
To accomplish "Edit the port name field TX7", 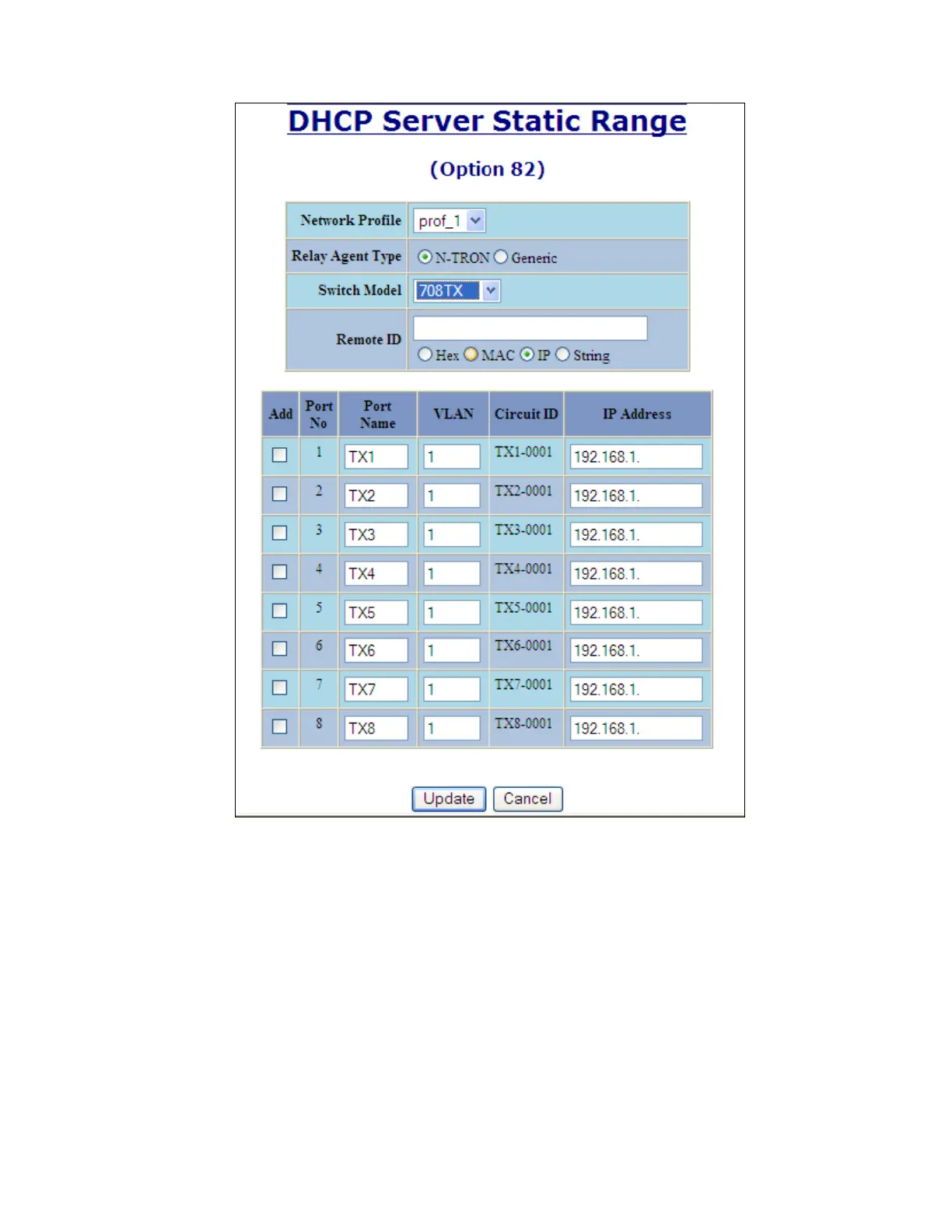I will tap(376, 689).
